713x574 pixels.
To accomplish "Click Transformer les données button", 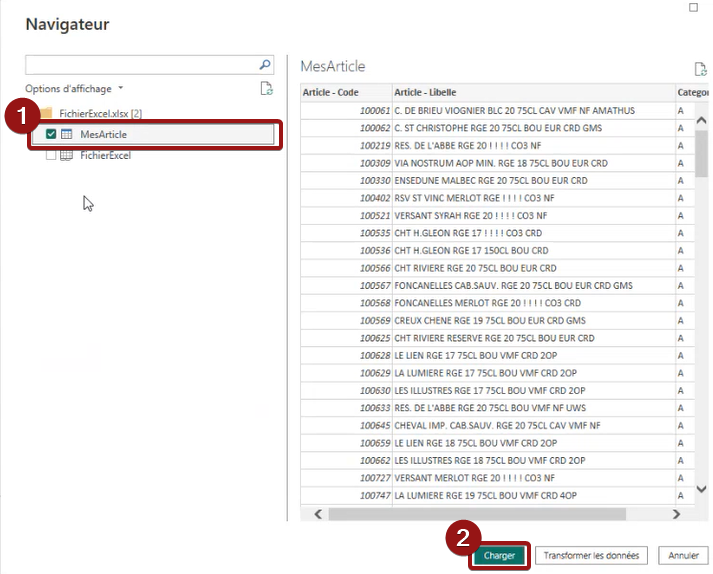I will [592, 555].
